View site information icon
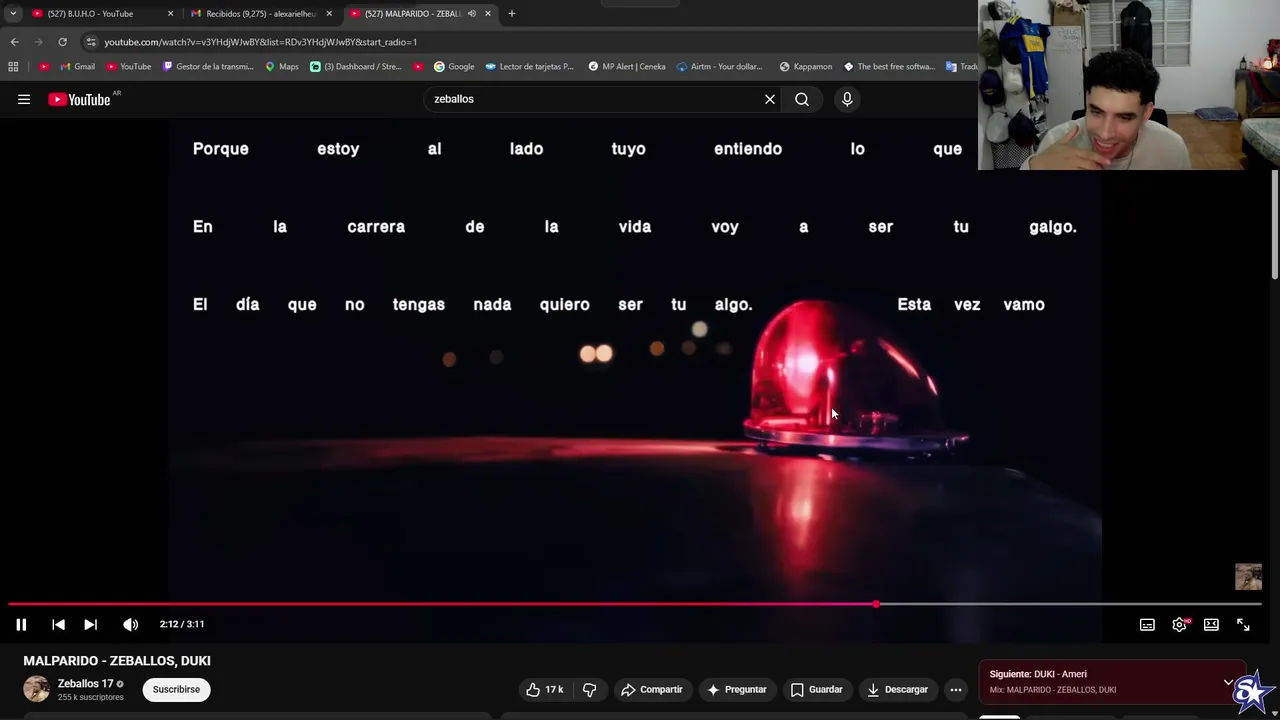 (91, 42)
